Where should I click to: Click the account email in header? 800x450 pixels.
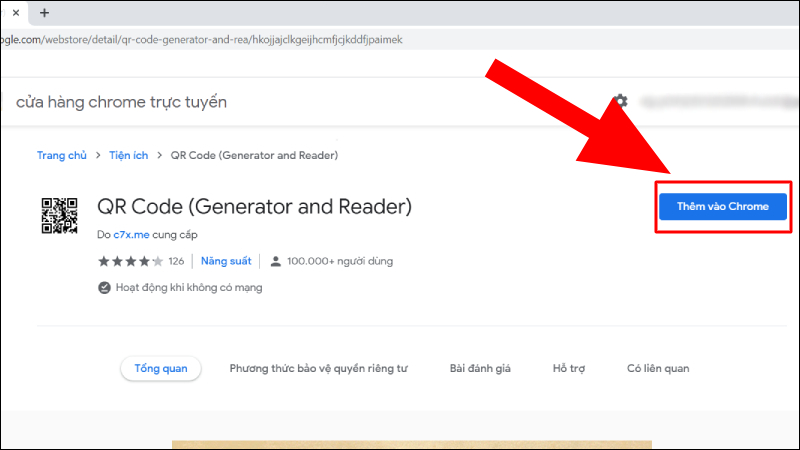point(715,101)
